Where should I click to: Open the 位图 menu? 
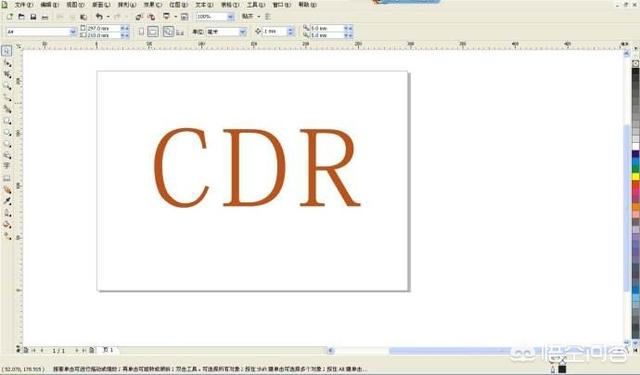(x=178, y=5)
